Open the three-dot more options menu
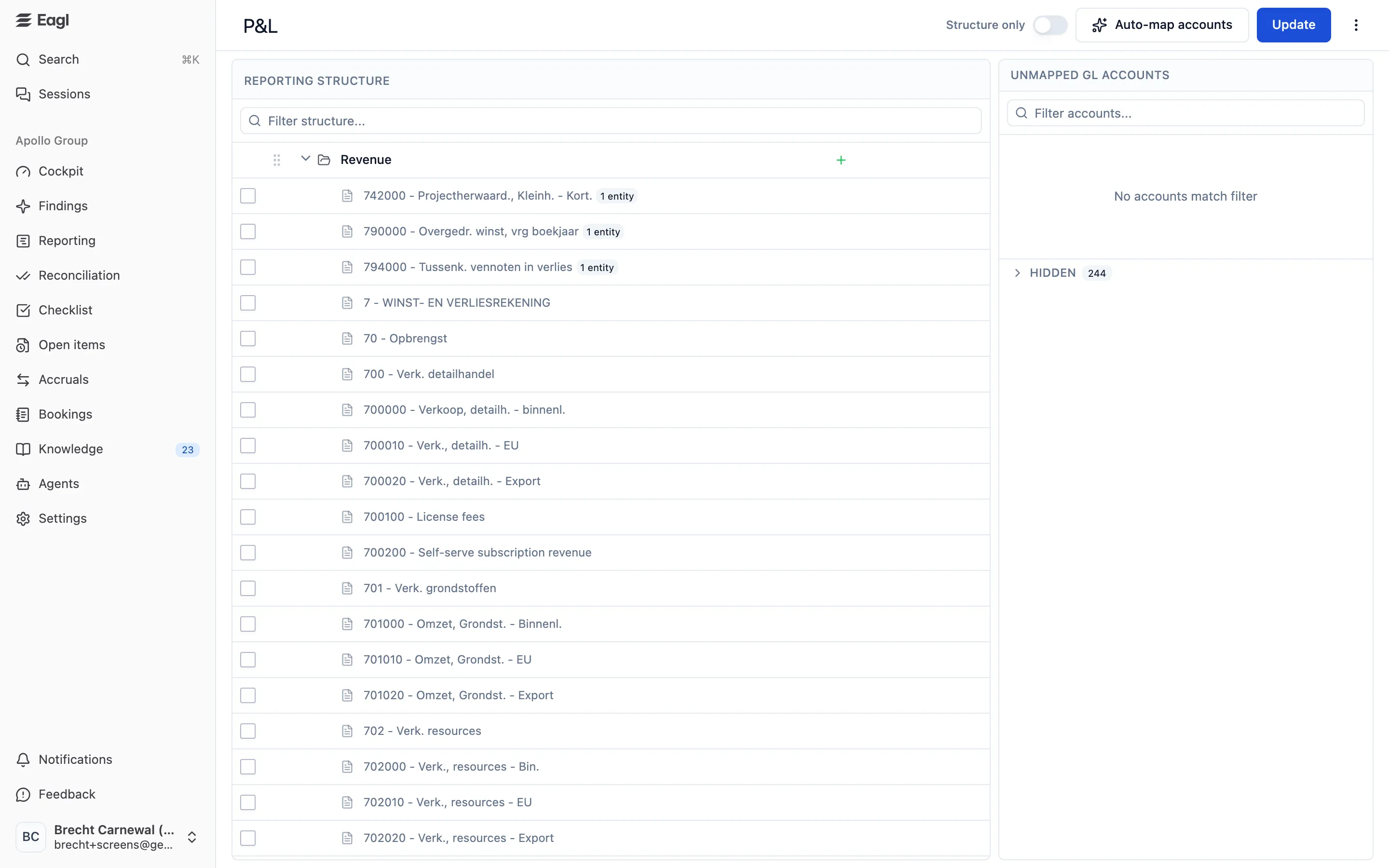This screenshot has height=868, width=1389. pos(1356,25)
